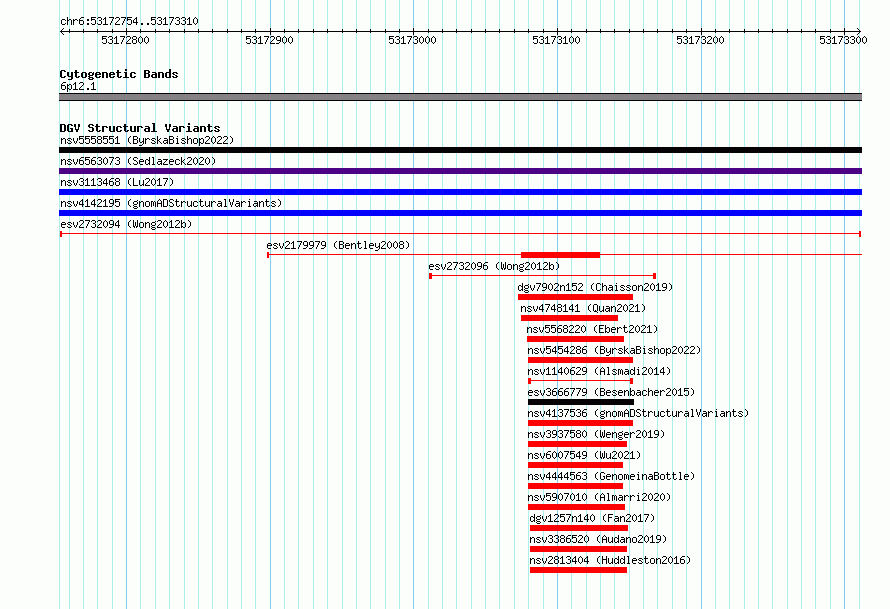The width and height of the screenshot is (890, 609).
Task: Click the chr6:53172754..53173310 region label
Action: tap(129, 22)
